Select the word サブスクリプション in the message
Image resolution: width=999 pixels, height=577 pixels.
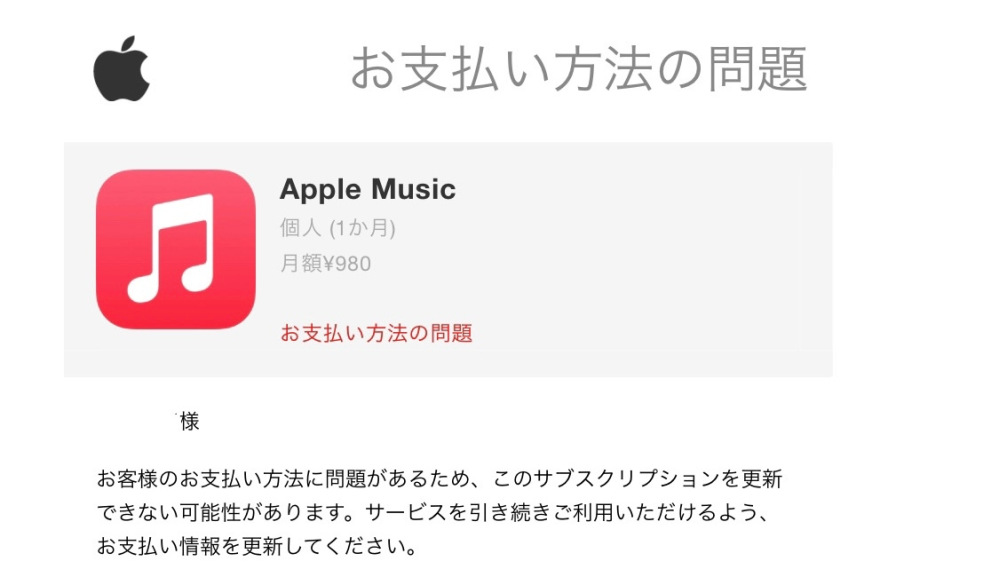coord(626,479)
